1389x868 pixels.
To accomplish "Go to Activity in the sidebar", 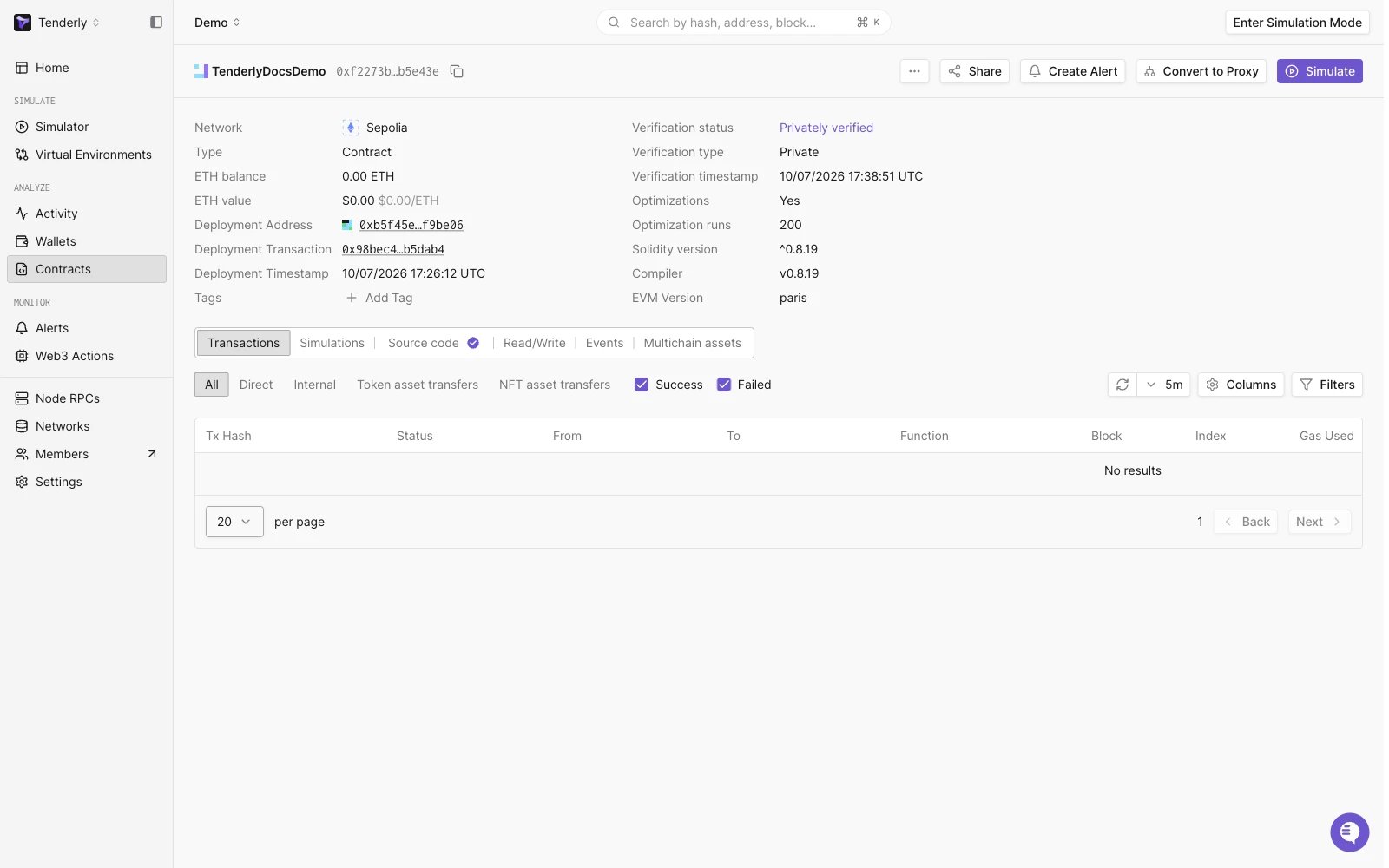I will point(87,214).
